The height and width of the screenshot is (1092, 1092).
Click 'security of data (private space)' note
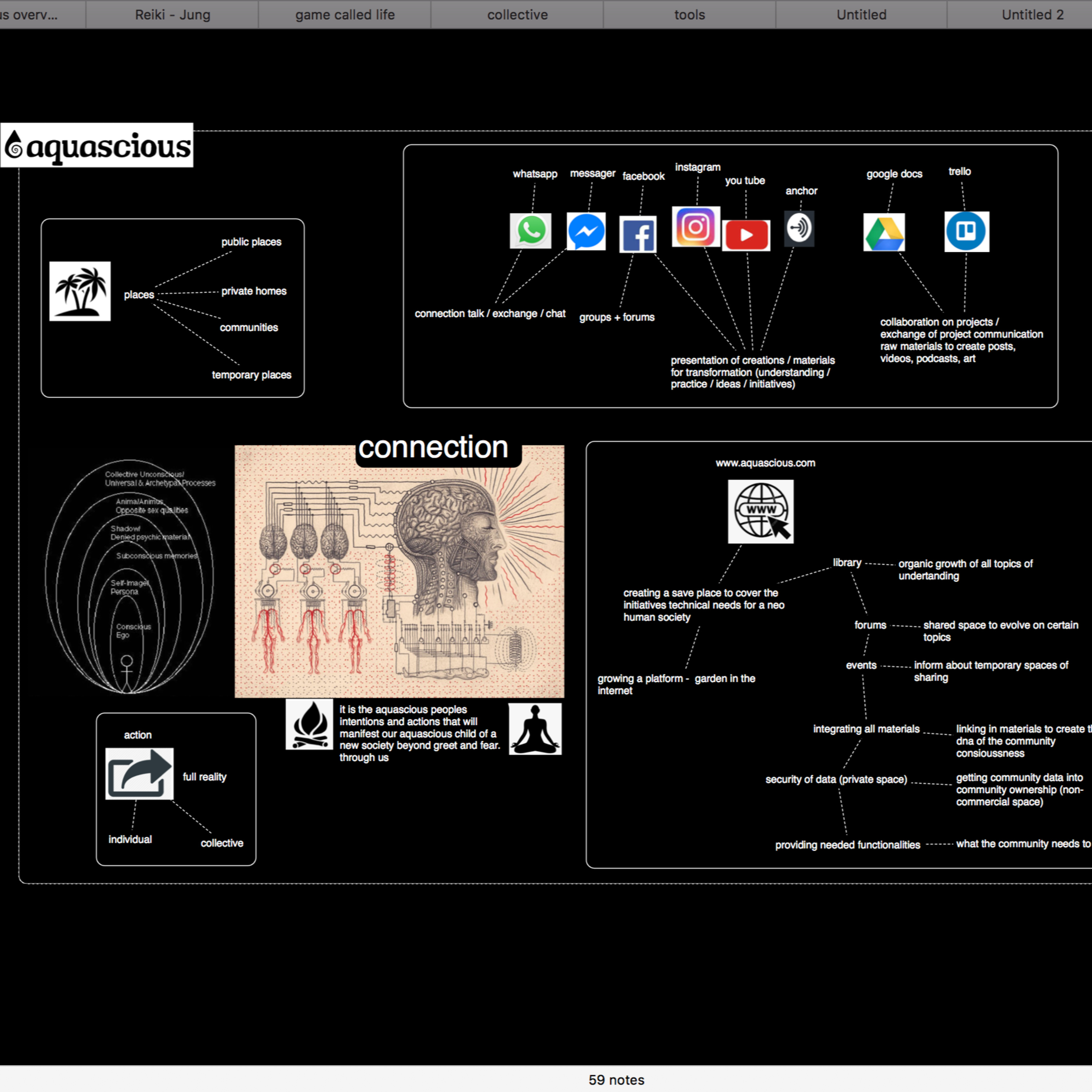tap(836, 779)
